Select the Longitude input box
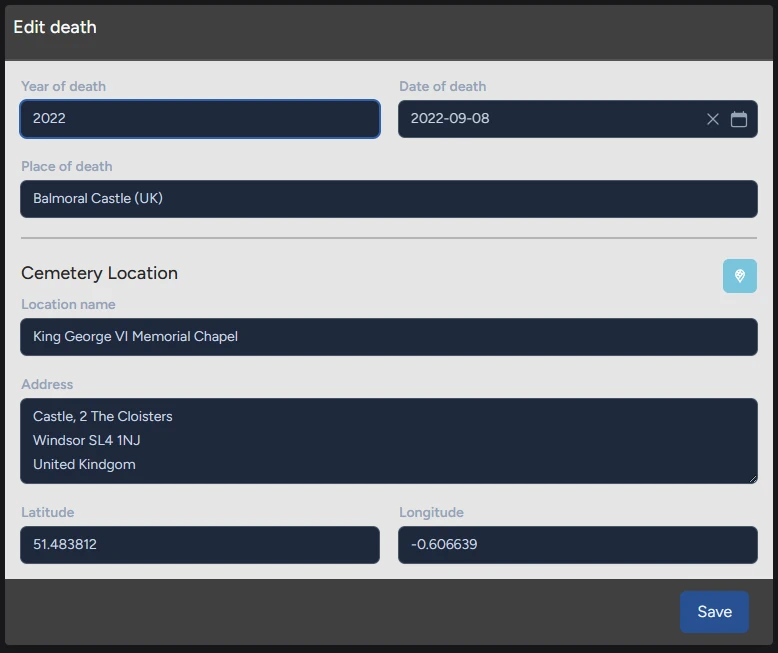Image resolution: width=778 pixels, height=653 pixels. [578, 545]
